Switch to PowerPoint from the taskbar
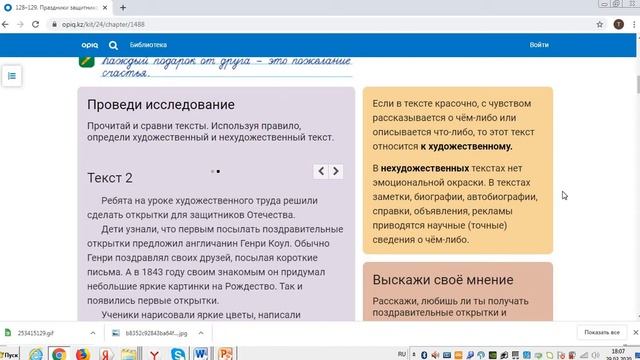640x360 pixels. click(225, 353)
